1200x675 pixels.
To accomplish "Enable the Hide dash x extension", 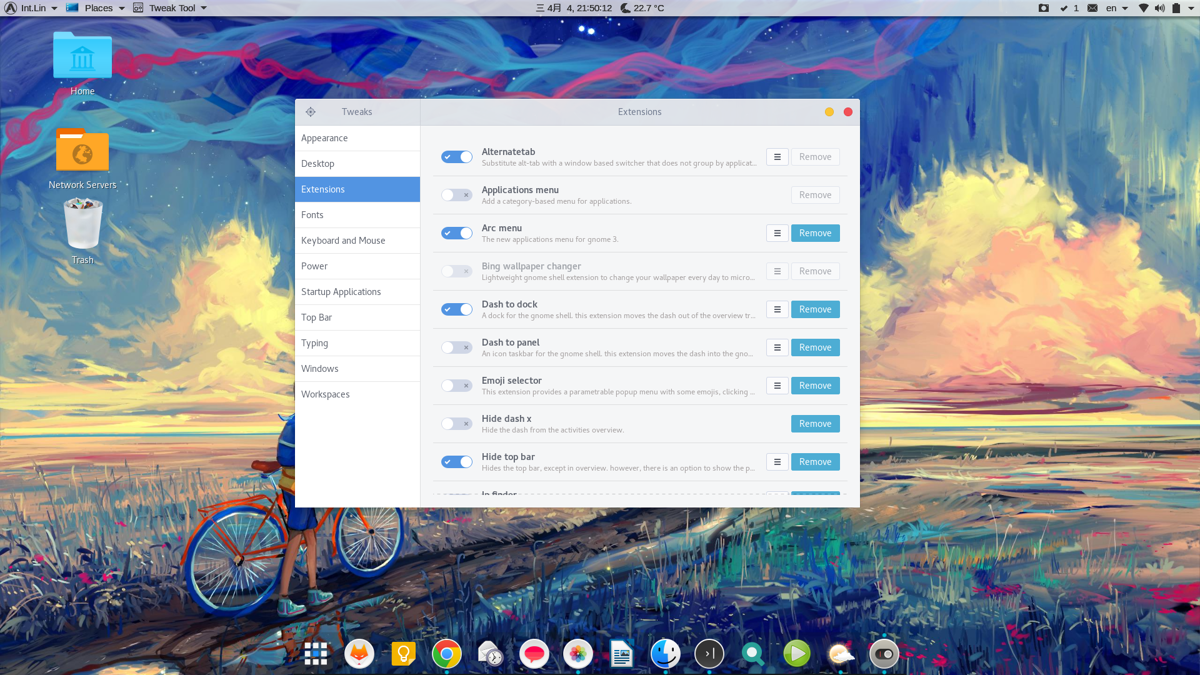I will click(x=457, y=423).
